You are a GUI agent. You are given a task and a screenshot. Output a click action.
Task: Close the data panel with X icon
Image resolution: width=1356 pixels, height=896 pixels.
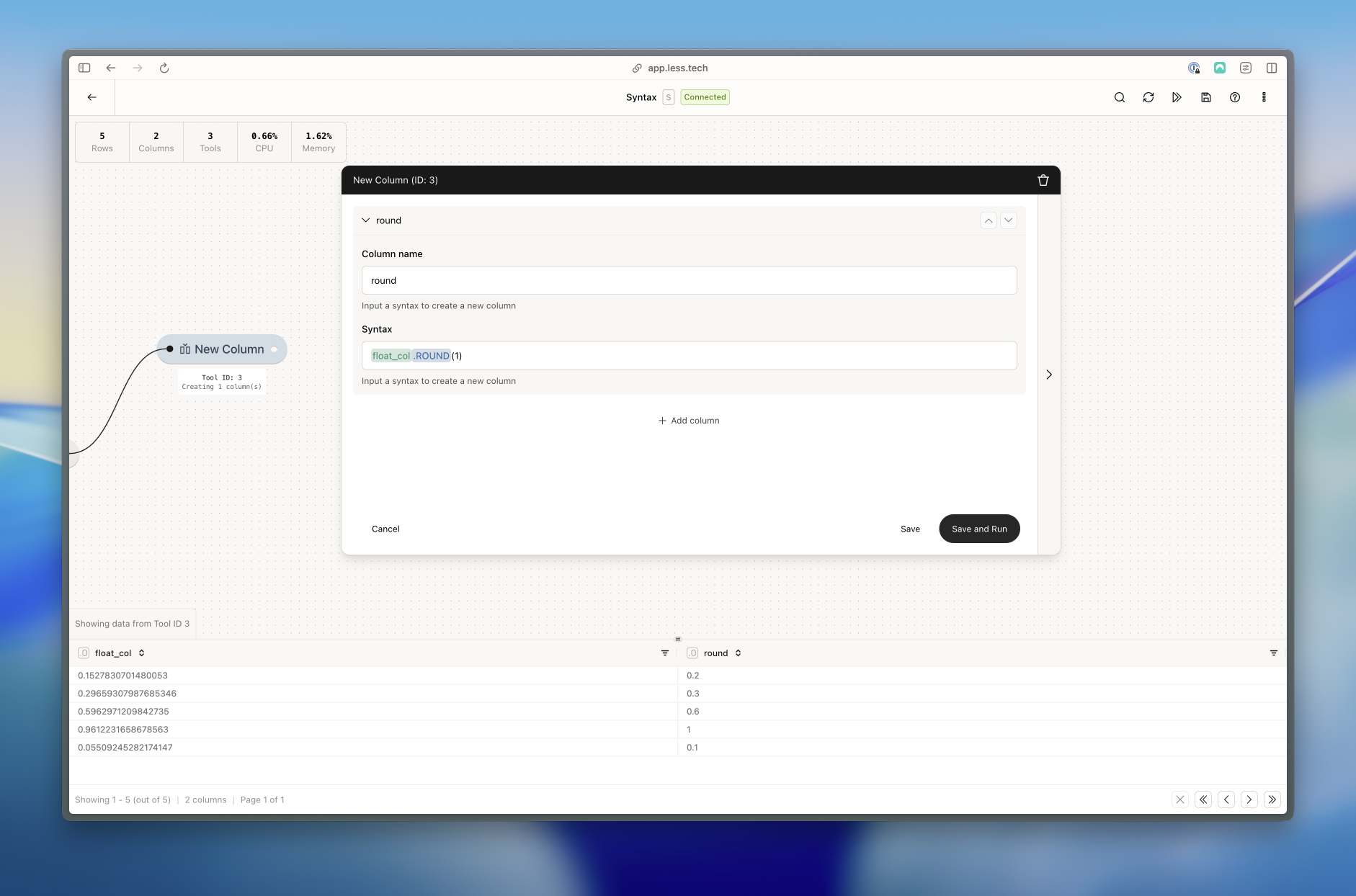1180,799
